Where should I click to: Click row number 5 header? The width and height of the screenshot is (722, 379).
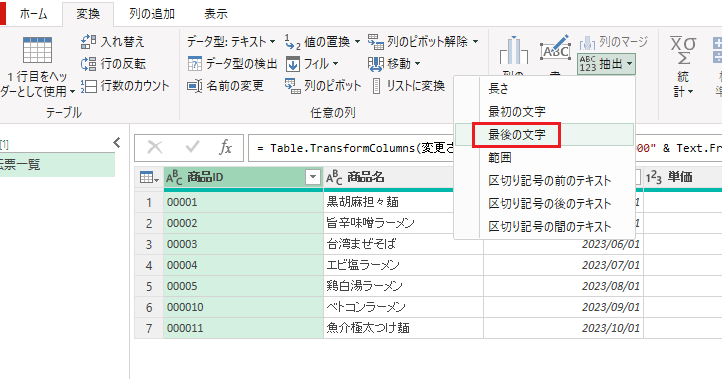coord(149,286)
